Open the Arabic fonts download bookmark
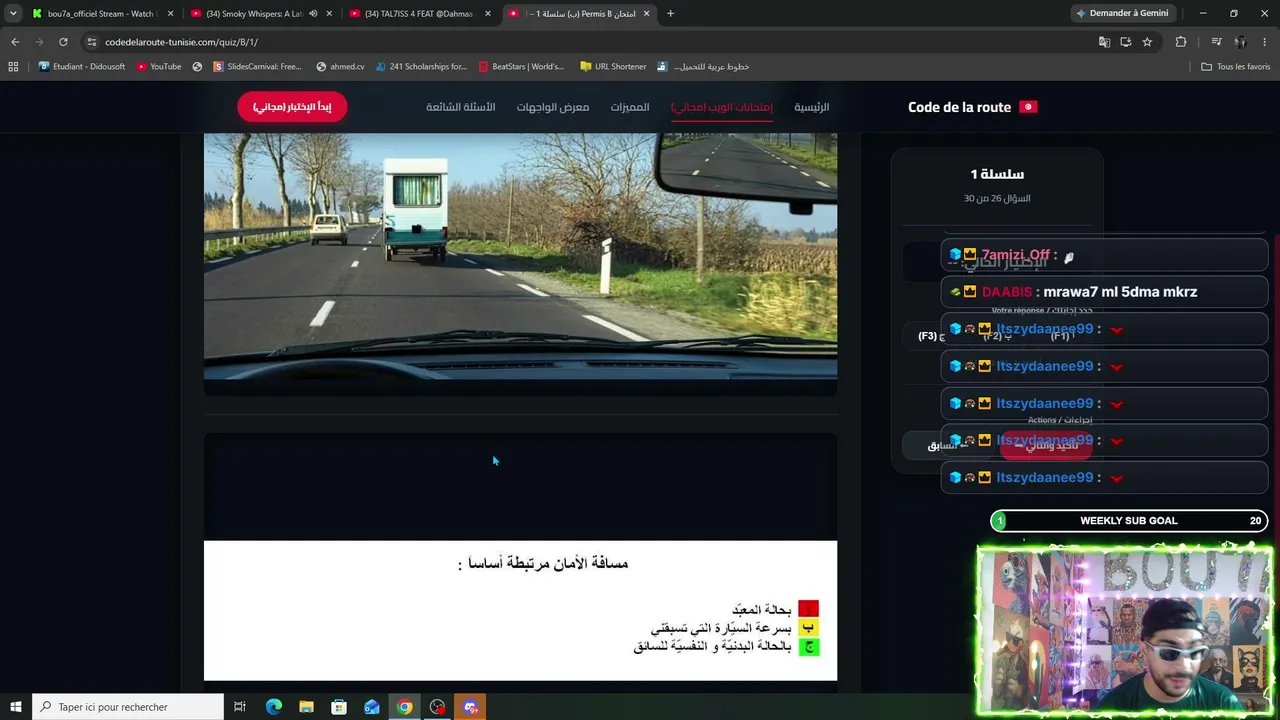This screenshot has width=1280, height=720. click(703, 67)
